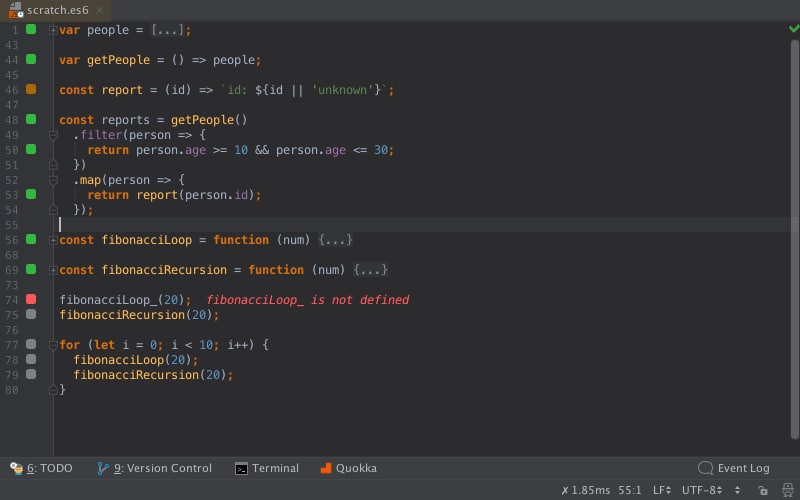The width and height of the screenshot is (800, 500).
Task: Click fold end marker on line 54
Action: tap(53, 210)
